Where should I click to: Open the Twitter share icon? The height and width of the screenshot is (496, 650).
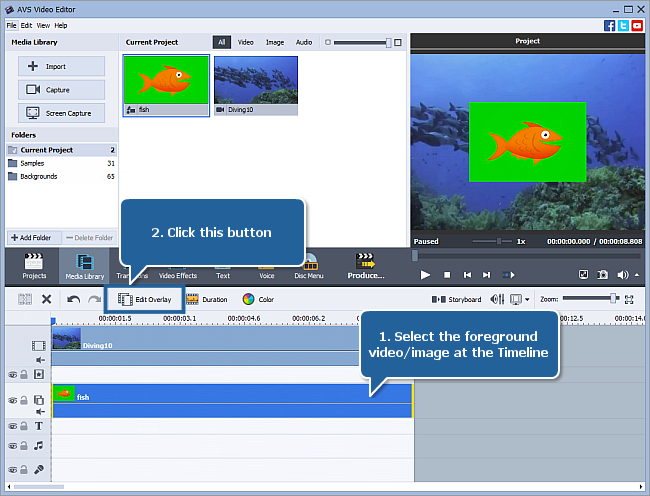(x=623, y=26)
